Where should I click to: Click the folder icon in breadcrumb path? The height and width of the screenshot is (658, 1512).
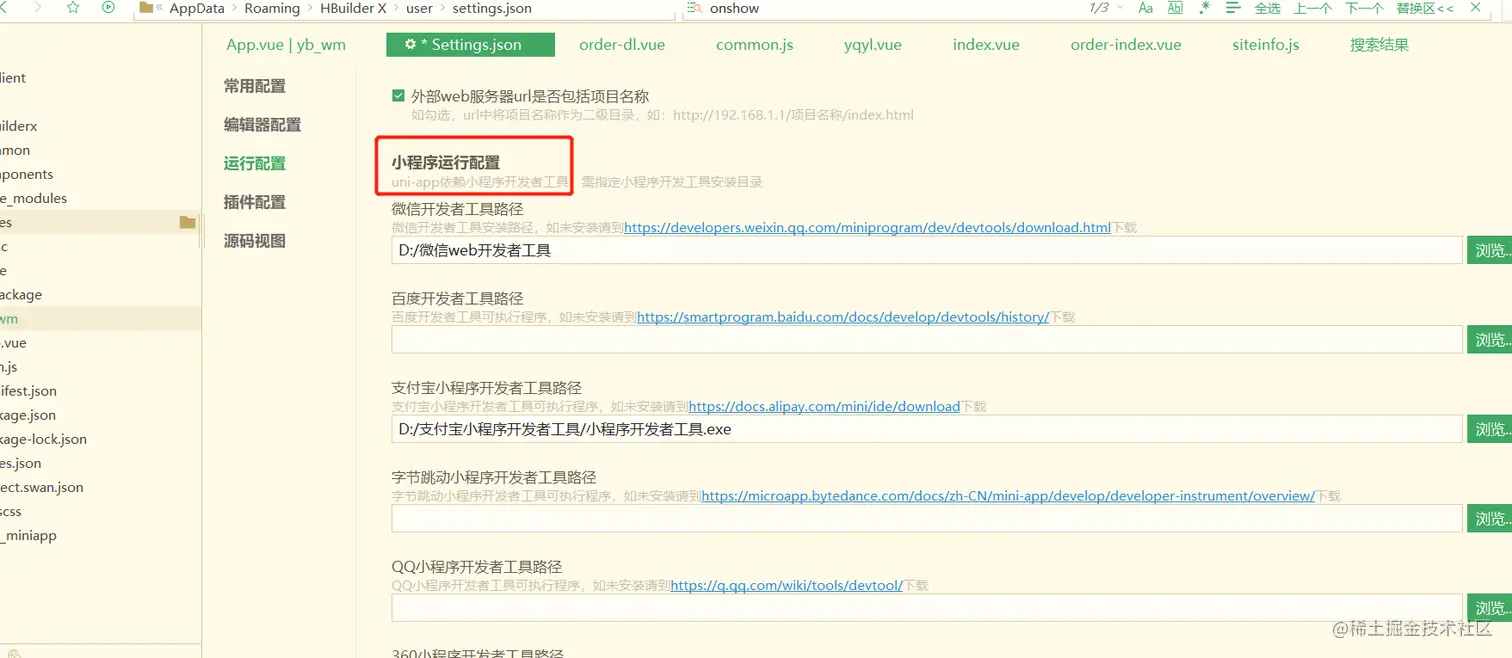coord(146,8)
